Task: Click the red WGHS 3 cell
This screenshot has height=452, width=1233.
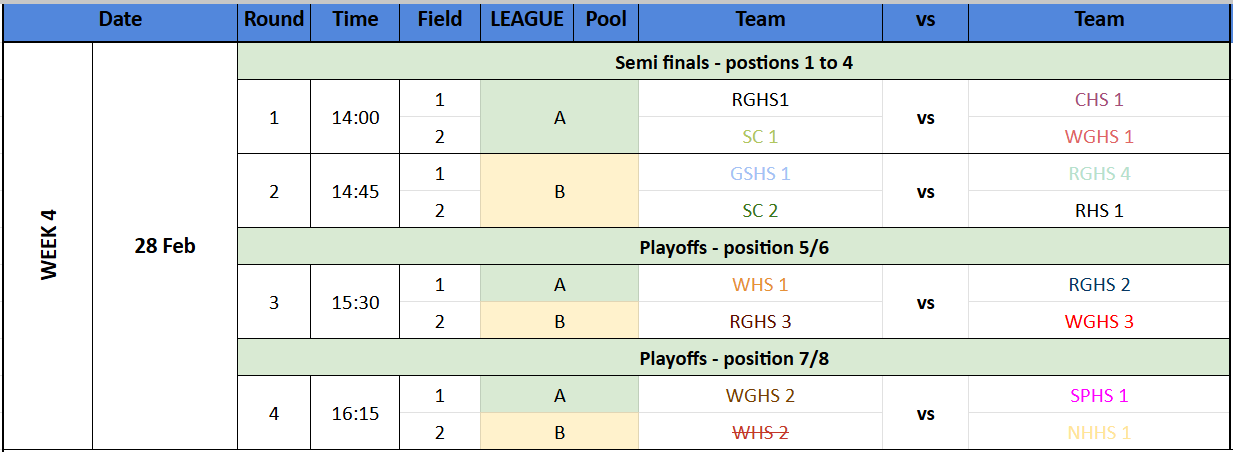Action: coord(1098,321)
